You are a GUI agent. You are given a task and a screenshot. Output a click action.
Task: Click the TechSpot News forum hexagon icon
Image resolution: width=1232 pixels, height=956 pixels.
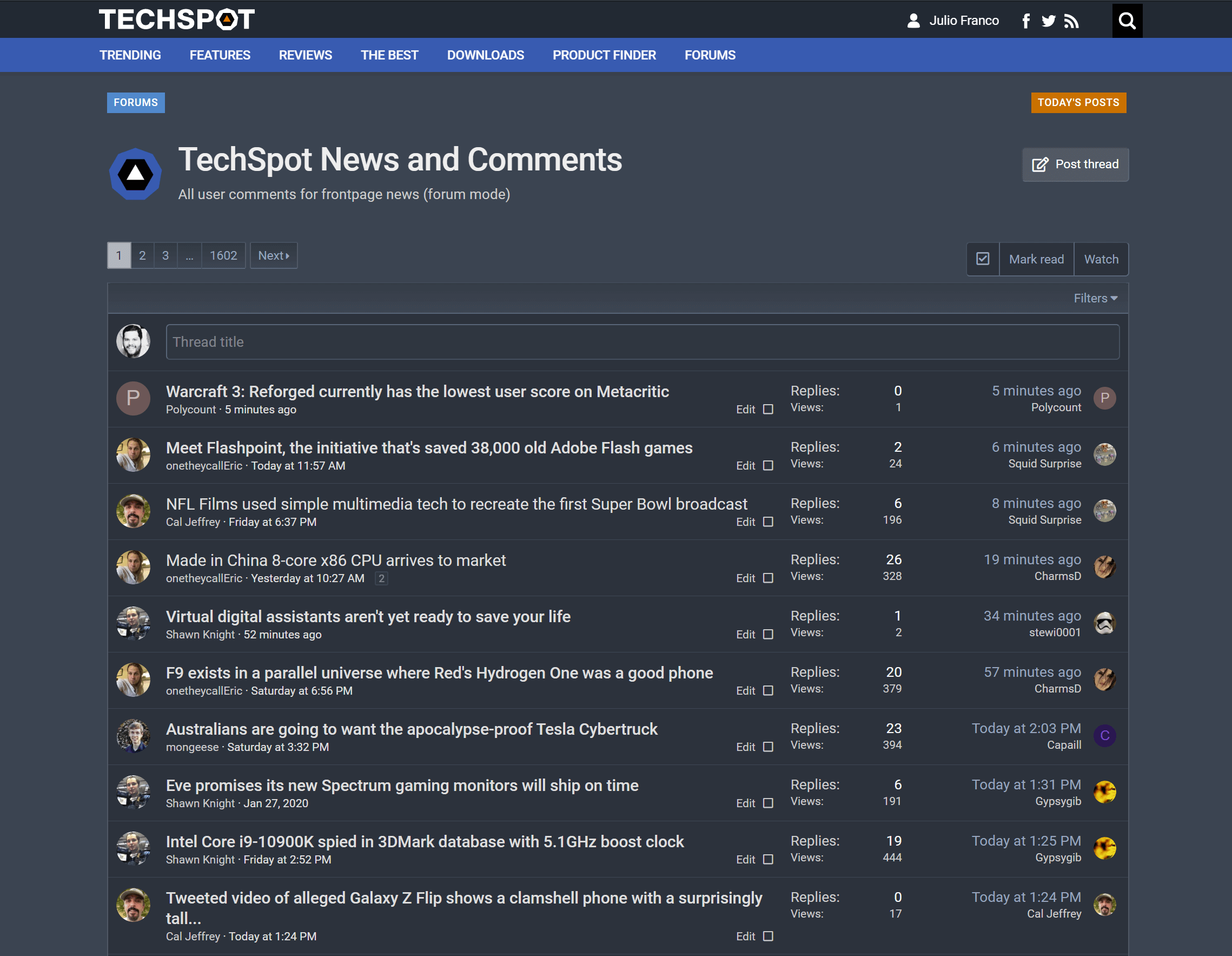tap(135, 174)
